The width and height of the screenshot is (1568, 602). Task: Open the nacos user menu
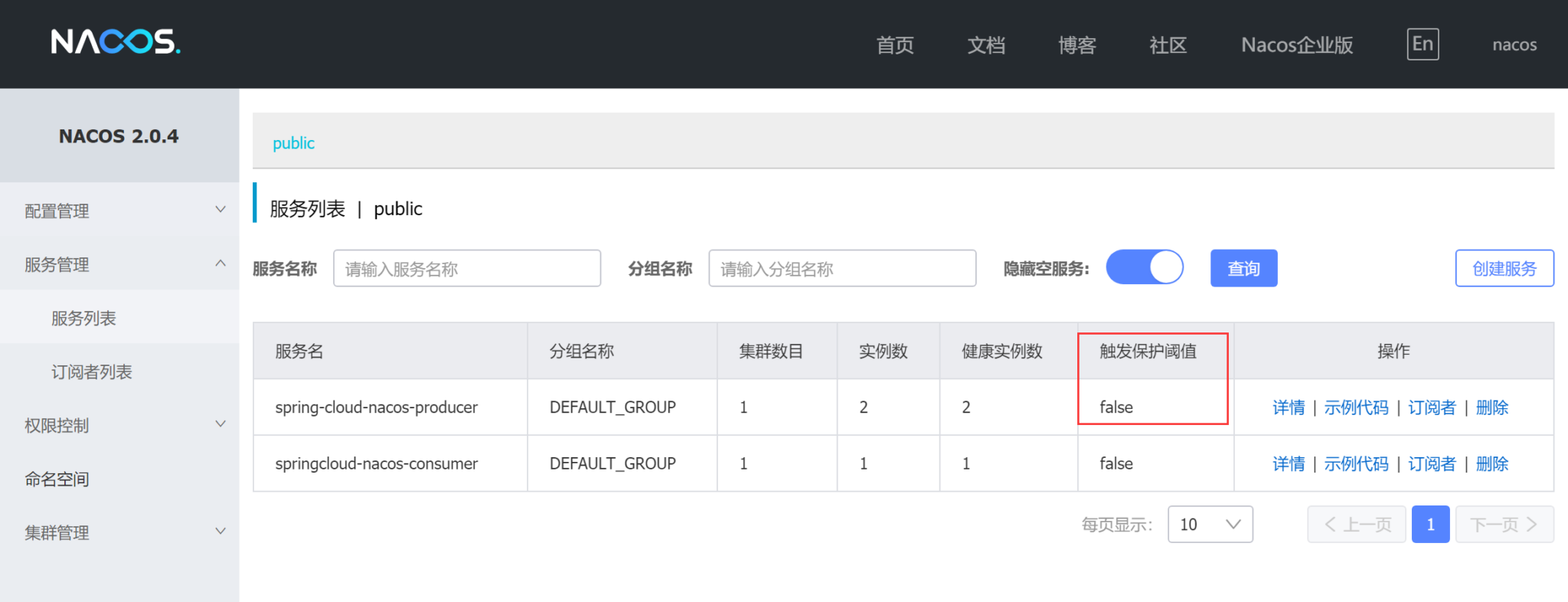point(1514,45)
